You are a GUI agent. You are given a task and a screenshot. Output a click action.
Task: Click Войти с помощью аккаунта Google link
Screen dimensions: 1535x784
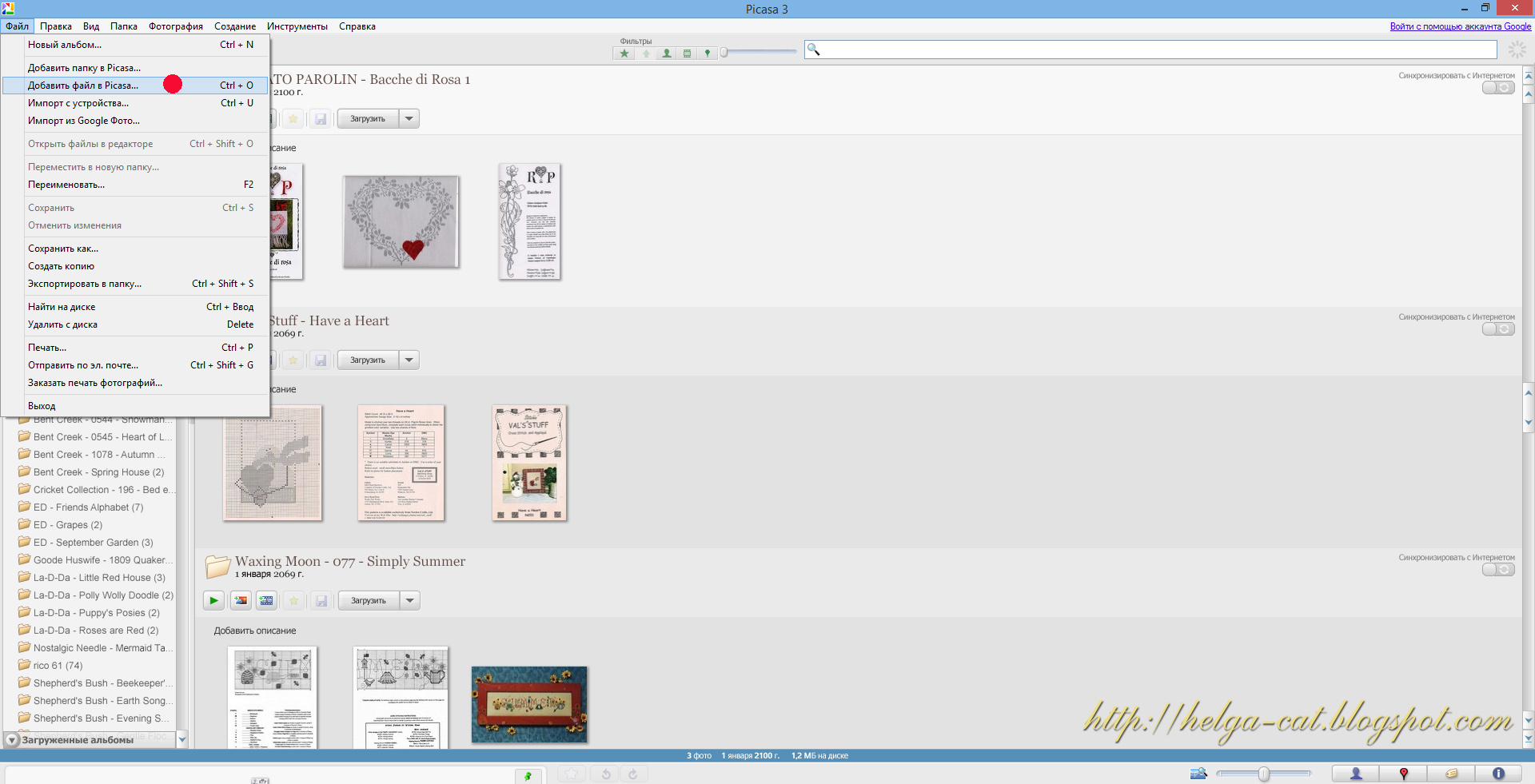pyautogui.click(x=1461, y=26)
